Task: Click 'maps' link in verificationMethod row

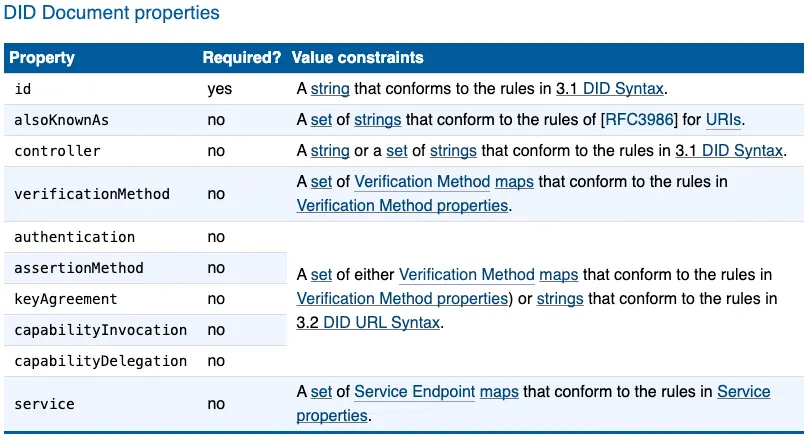Action: 514,181
